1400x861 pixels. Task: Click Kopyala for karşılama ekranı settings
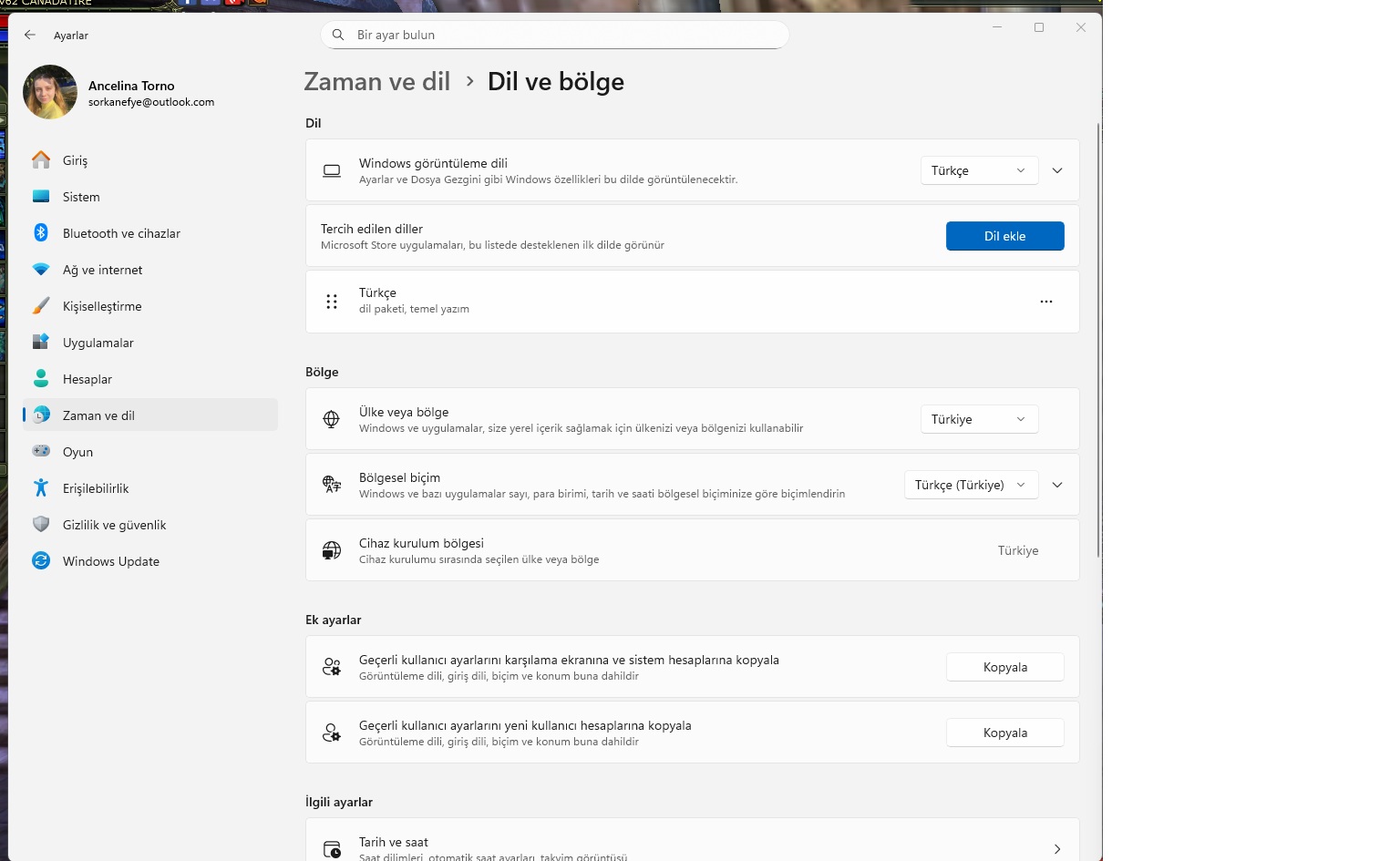coord(1004,667)
